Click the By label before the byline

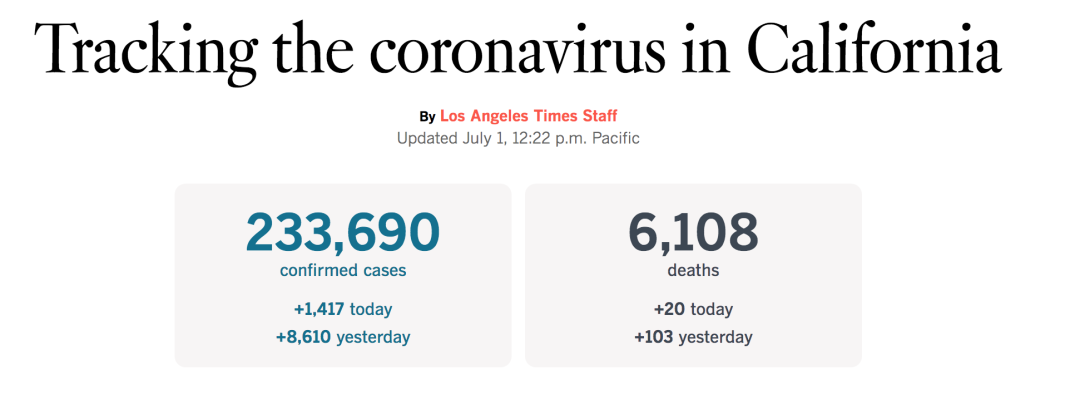point(427,116)
